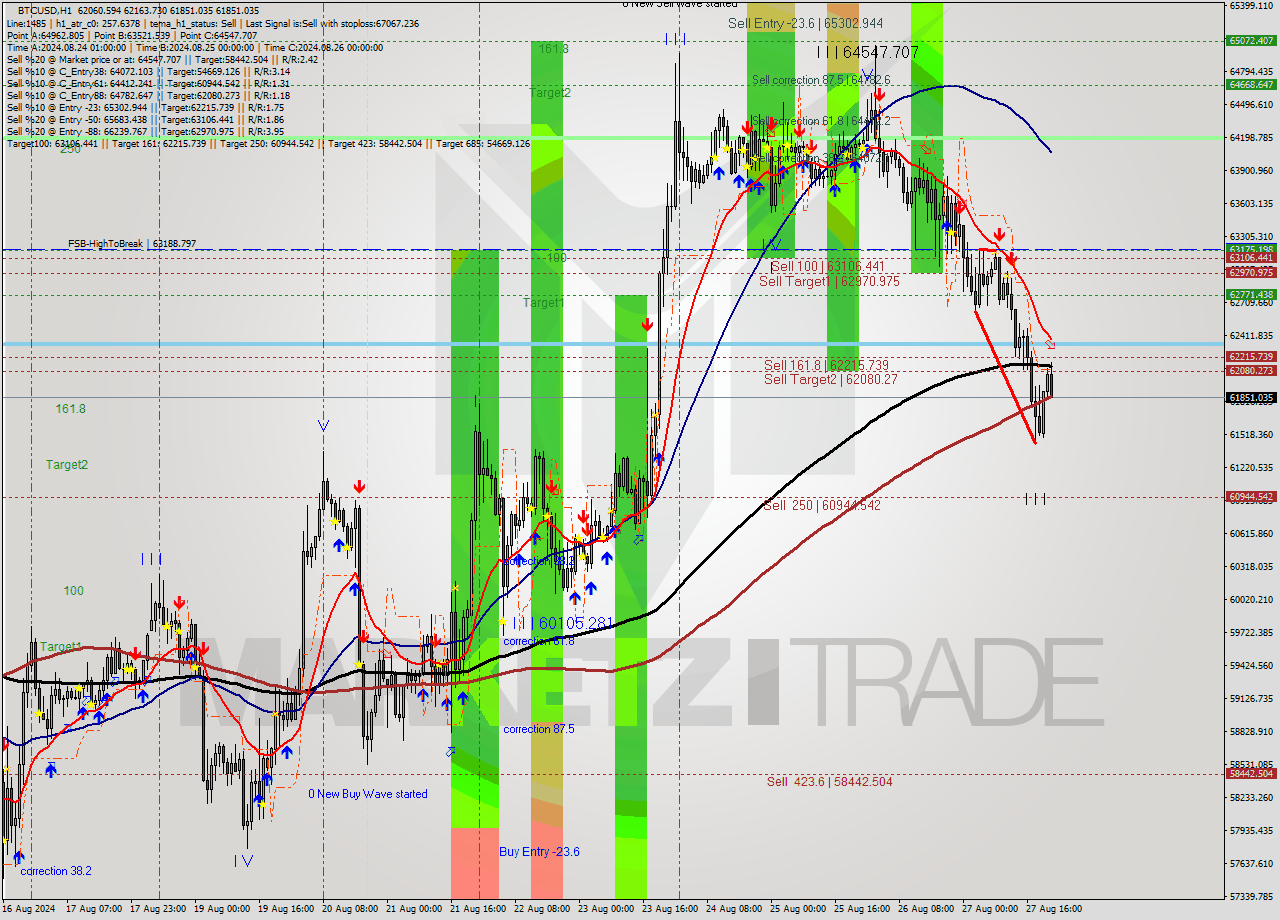Click the 59126.735 price axis value
This screenshot has width=1280, height=920.
(1250, 698)
